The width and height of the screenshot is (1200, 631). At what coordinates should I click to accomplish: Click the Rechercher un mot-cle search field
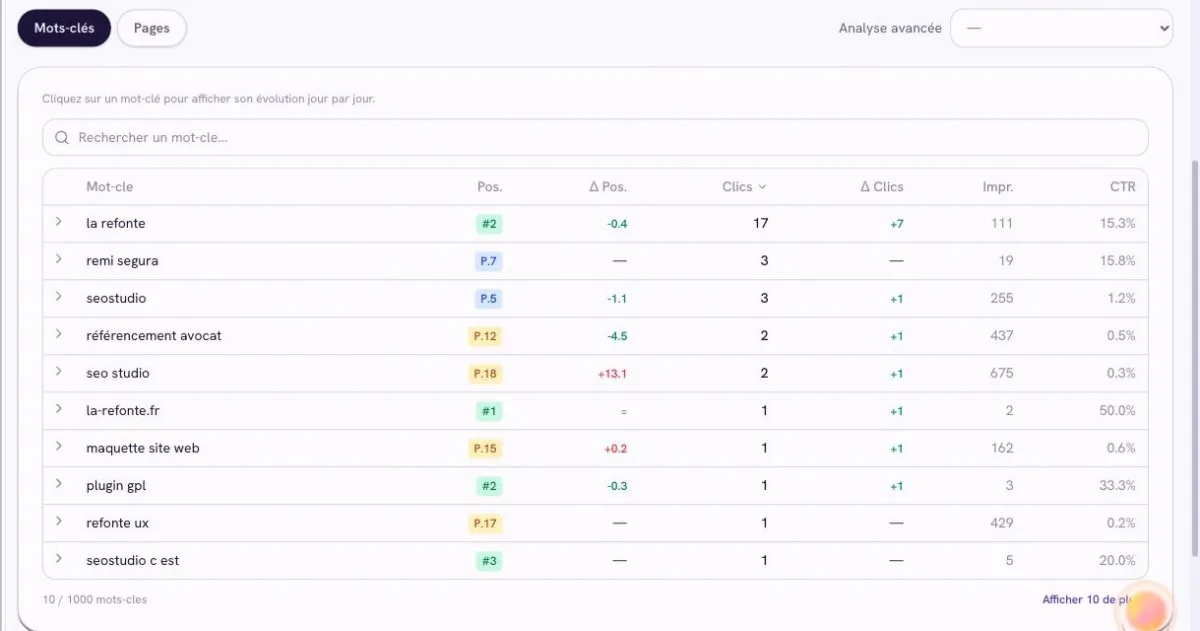tap(595, 137)
